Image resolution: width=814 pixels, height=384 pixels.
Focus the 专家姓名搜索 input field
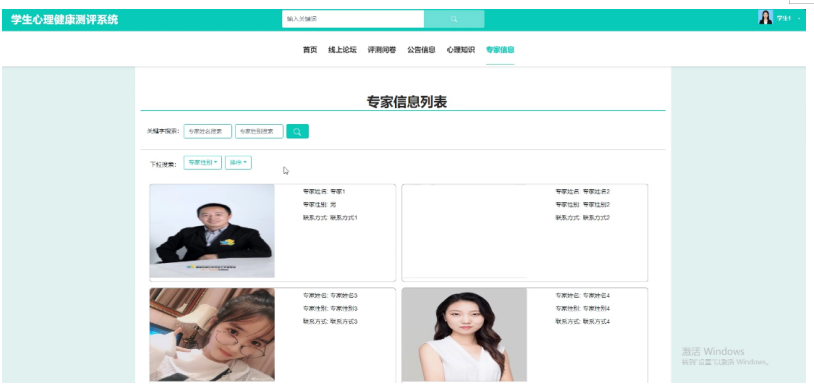point(208,131)
